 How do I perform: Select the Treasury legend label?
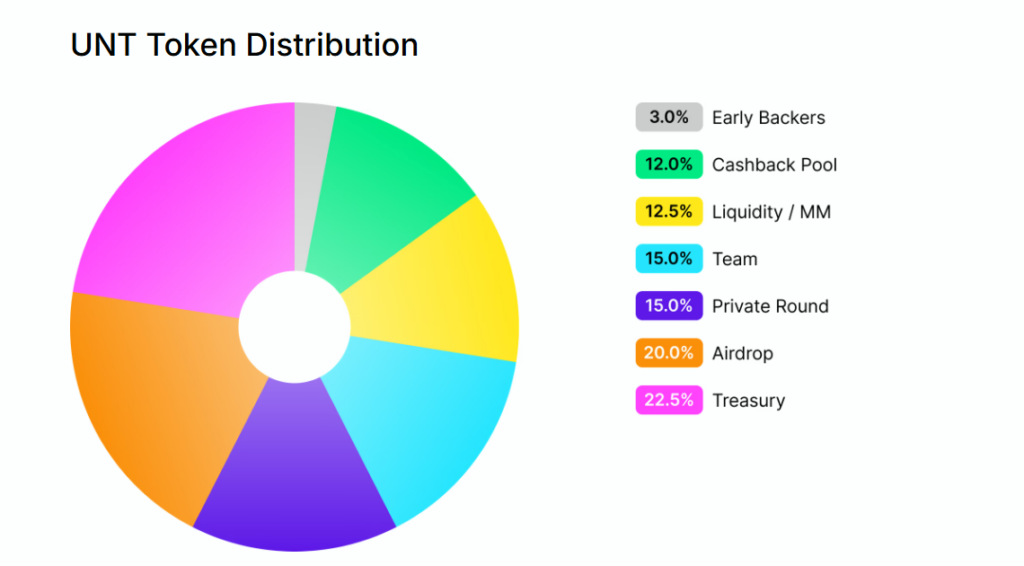click(x=748, y=400)
